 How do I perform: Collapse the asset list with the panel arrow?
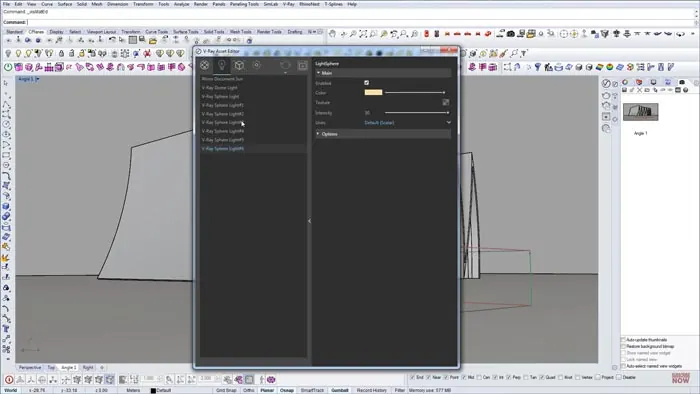tap(309, 221)
